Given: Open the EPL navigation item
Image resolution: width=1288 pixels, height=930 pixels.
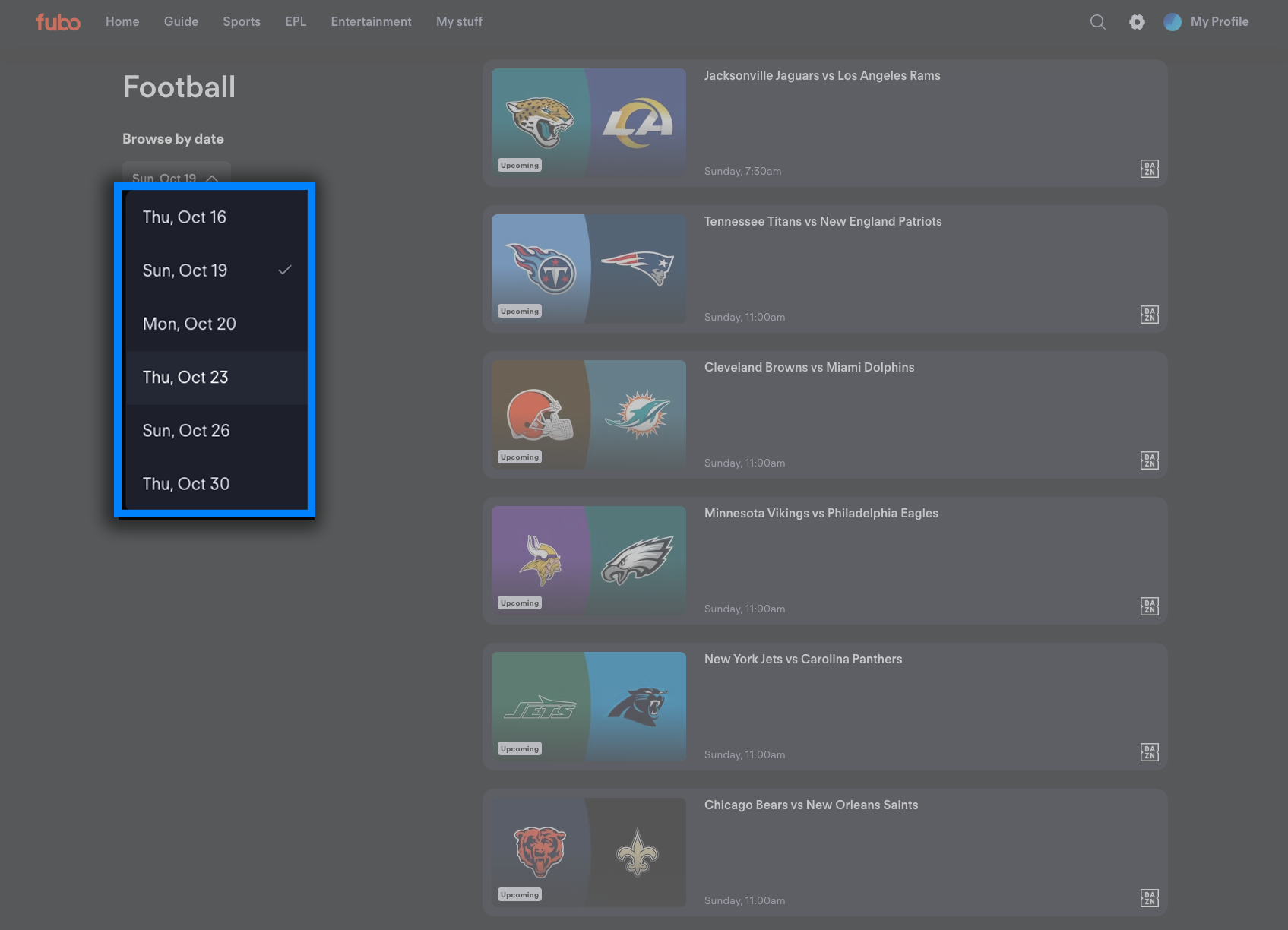Looking at the screenshot, I should (x=296, y=22).
